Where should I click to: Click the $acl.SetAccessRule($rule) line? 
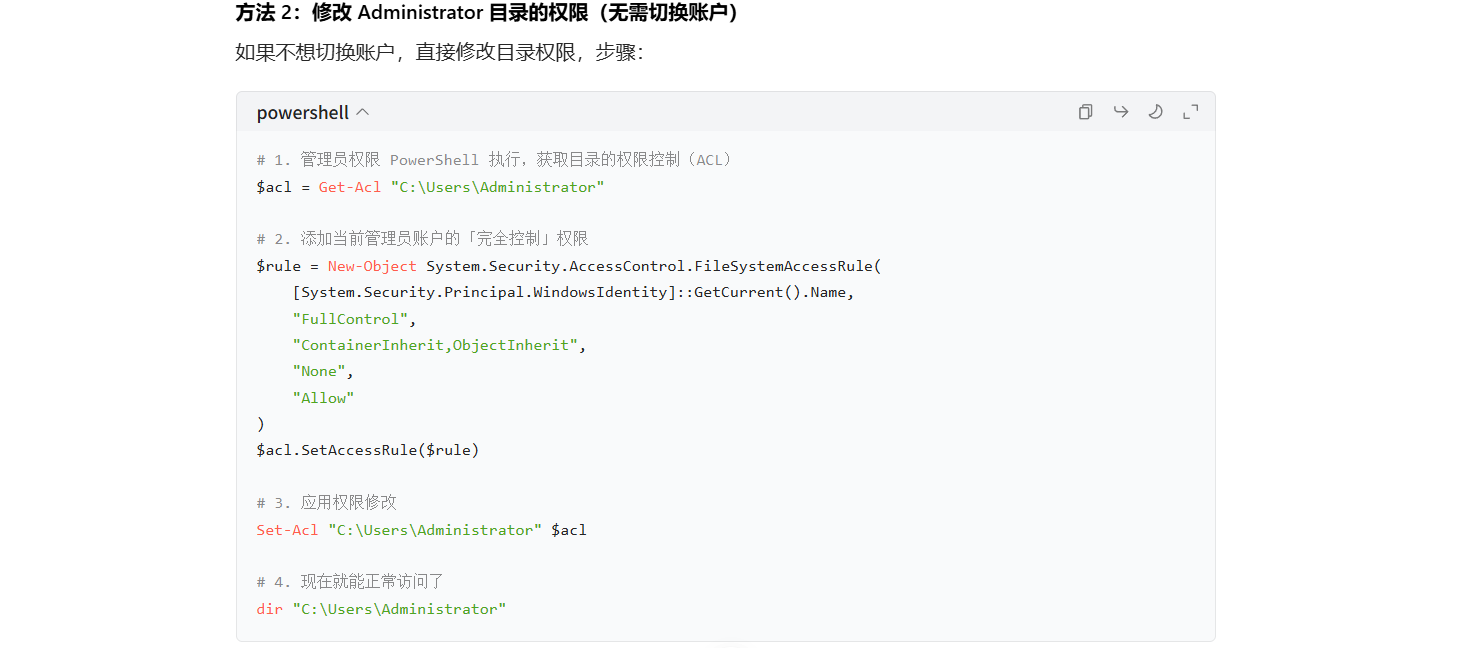(x=368, y=450)
